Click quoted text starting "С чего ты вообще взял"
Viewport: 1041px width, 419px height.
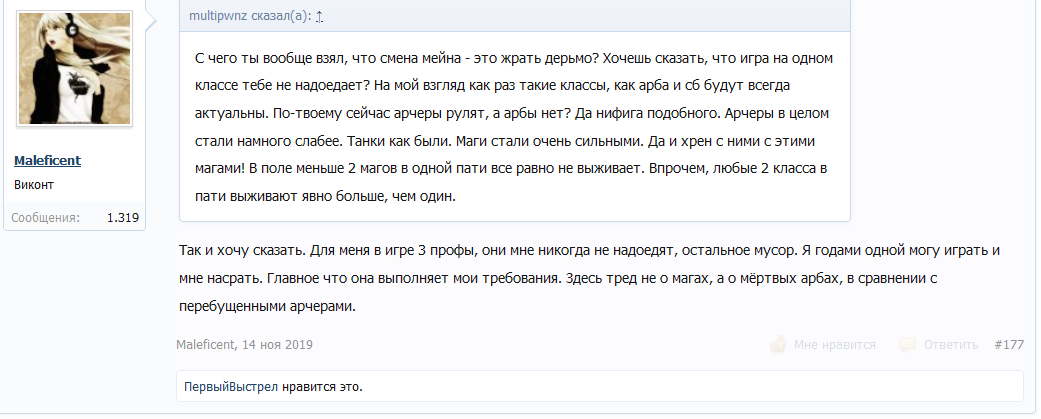pos(514,127)
